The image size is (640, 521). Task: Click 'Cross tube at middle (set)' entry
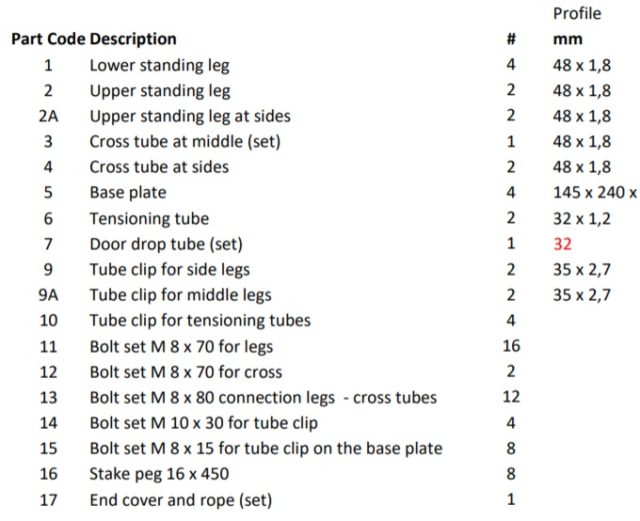(185, 142)
